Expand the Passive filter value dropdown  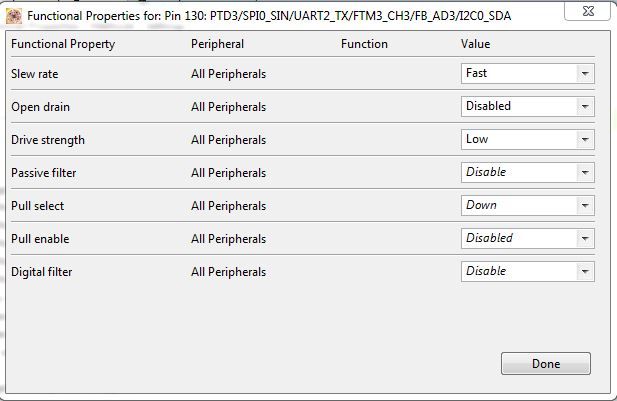pyautogui.click(x=585, y=172)
